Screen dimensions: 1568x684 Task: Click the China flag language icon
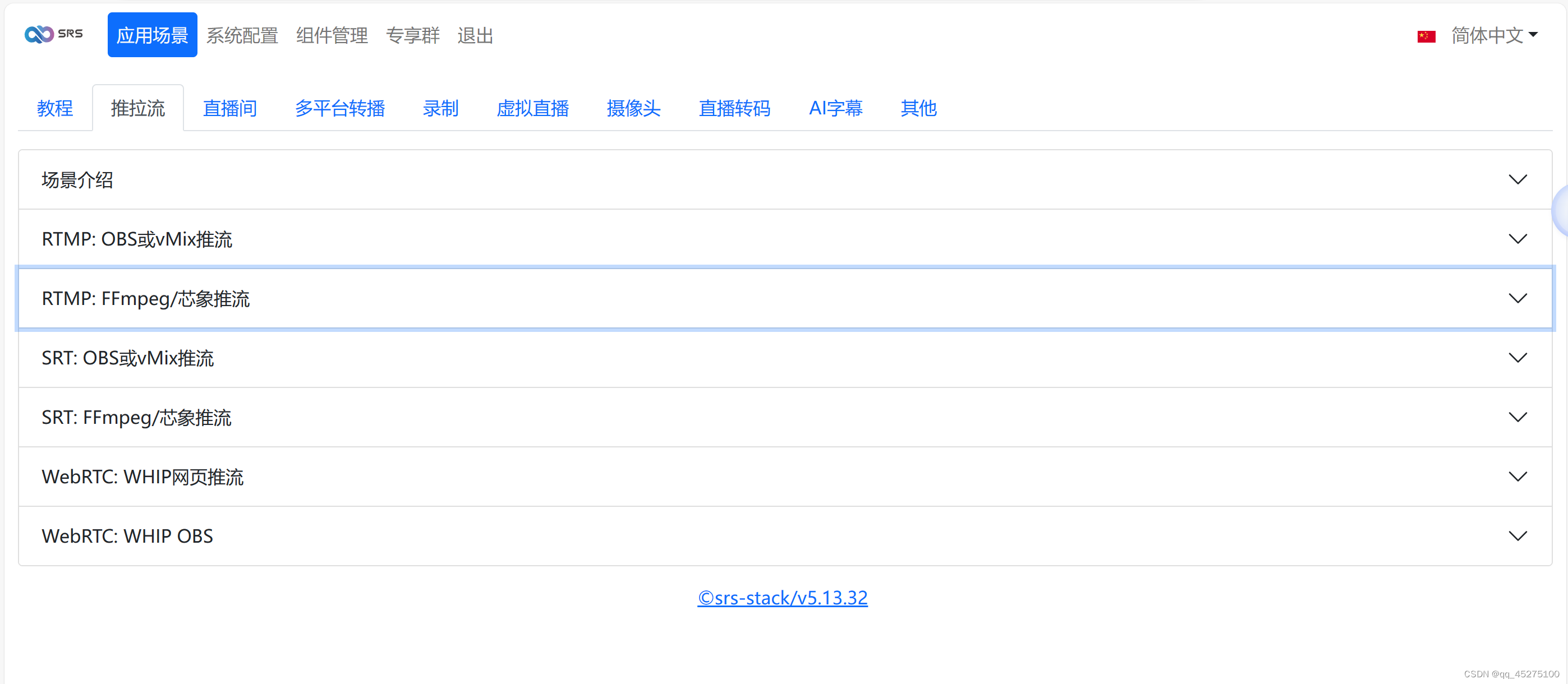pos(1426,36)
